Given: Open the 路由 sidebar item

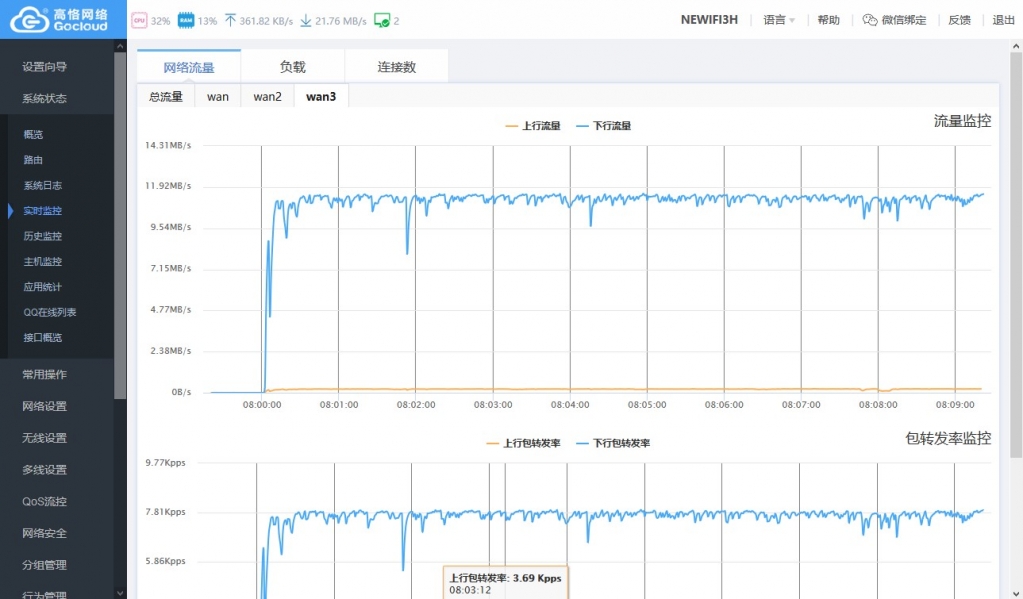Looking at the screenshot, I should click(x=33, y=160).
